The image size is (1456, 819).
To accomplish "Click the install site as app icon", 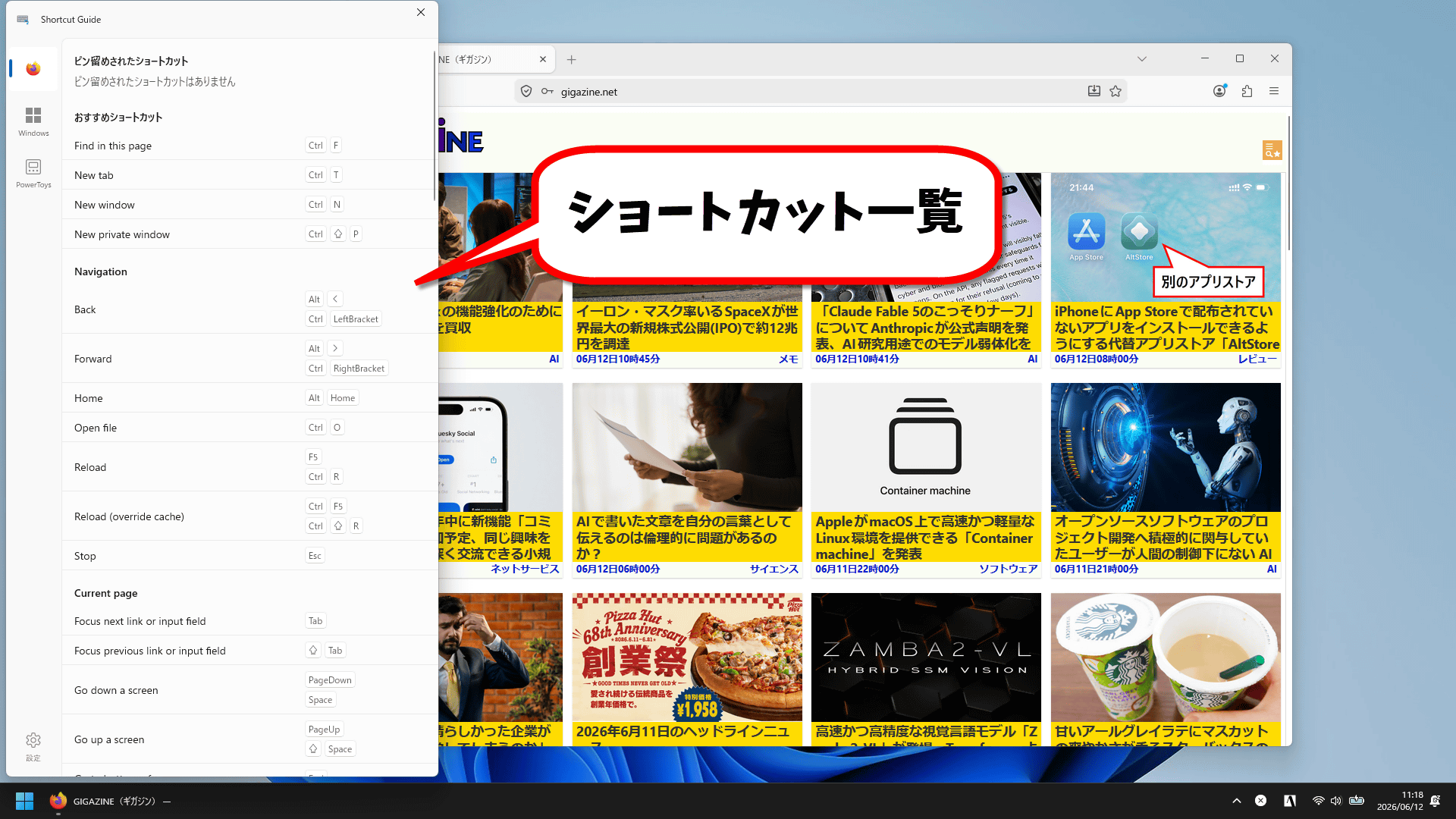I will (x=1094, y=91).
